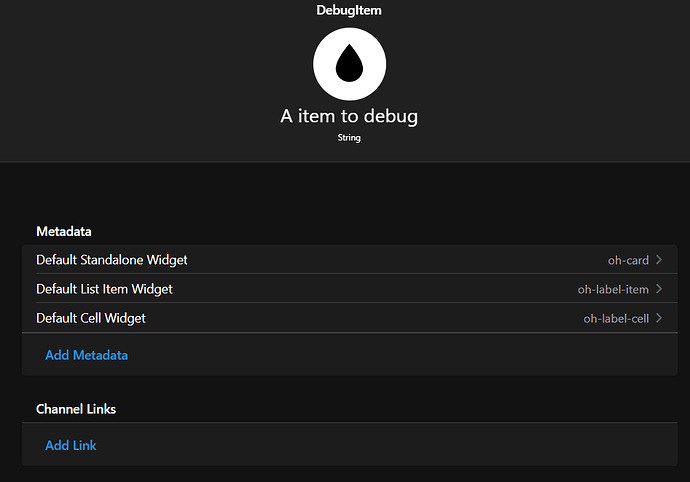Image resolution: width=690 pixels, height=482 pixels.
Task: Select the oh-label-item value text
Action: [x=613, y=289]
